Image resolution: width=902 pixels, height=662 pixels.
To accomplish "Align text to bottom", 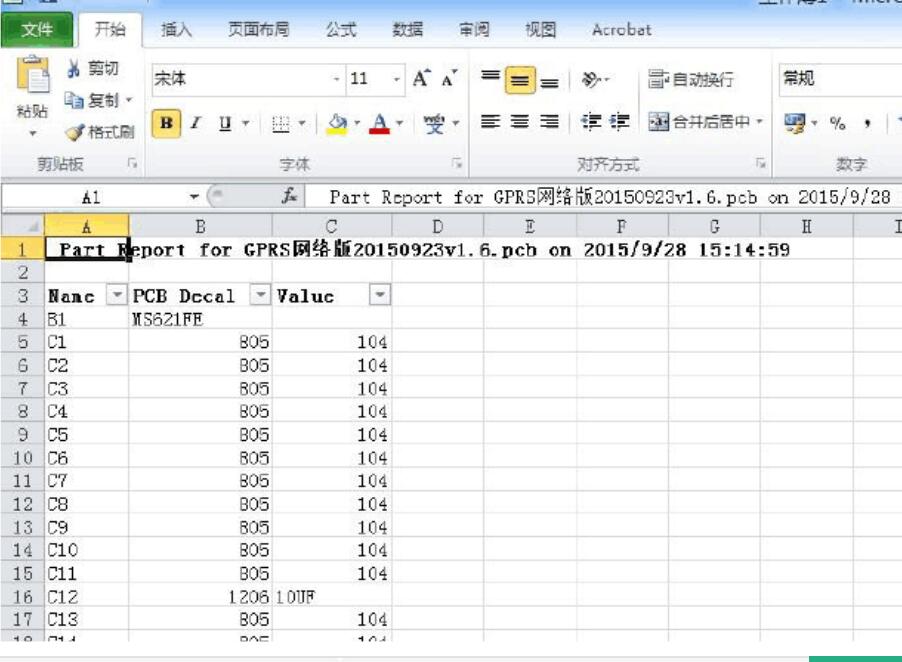I will pyautogui.click(x=549, y=80).
